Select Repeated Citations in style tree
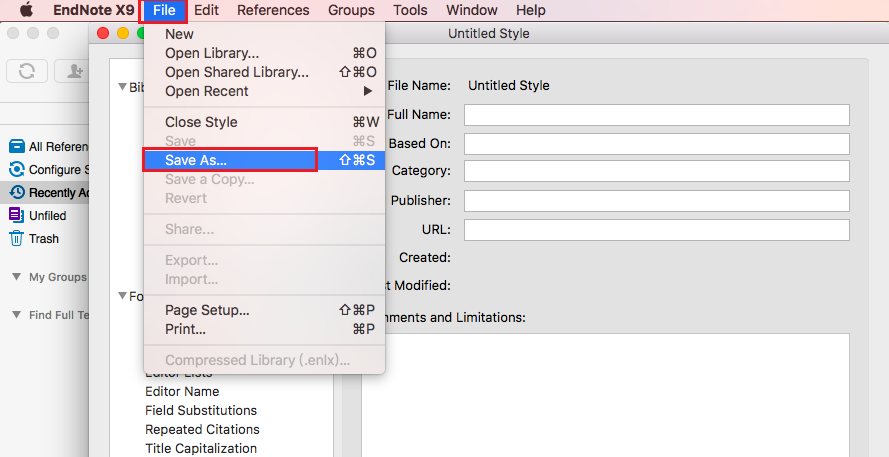Image resolution: width=889 pixels, height=457 pixels. [x=202, y=429]
